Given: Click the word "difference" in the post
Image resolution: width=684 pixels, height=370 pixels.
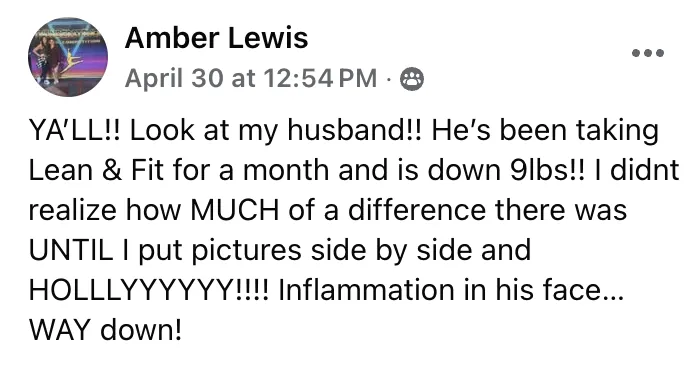Looking at the screenshot, I should coord(417,210).
